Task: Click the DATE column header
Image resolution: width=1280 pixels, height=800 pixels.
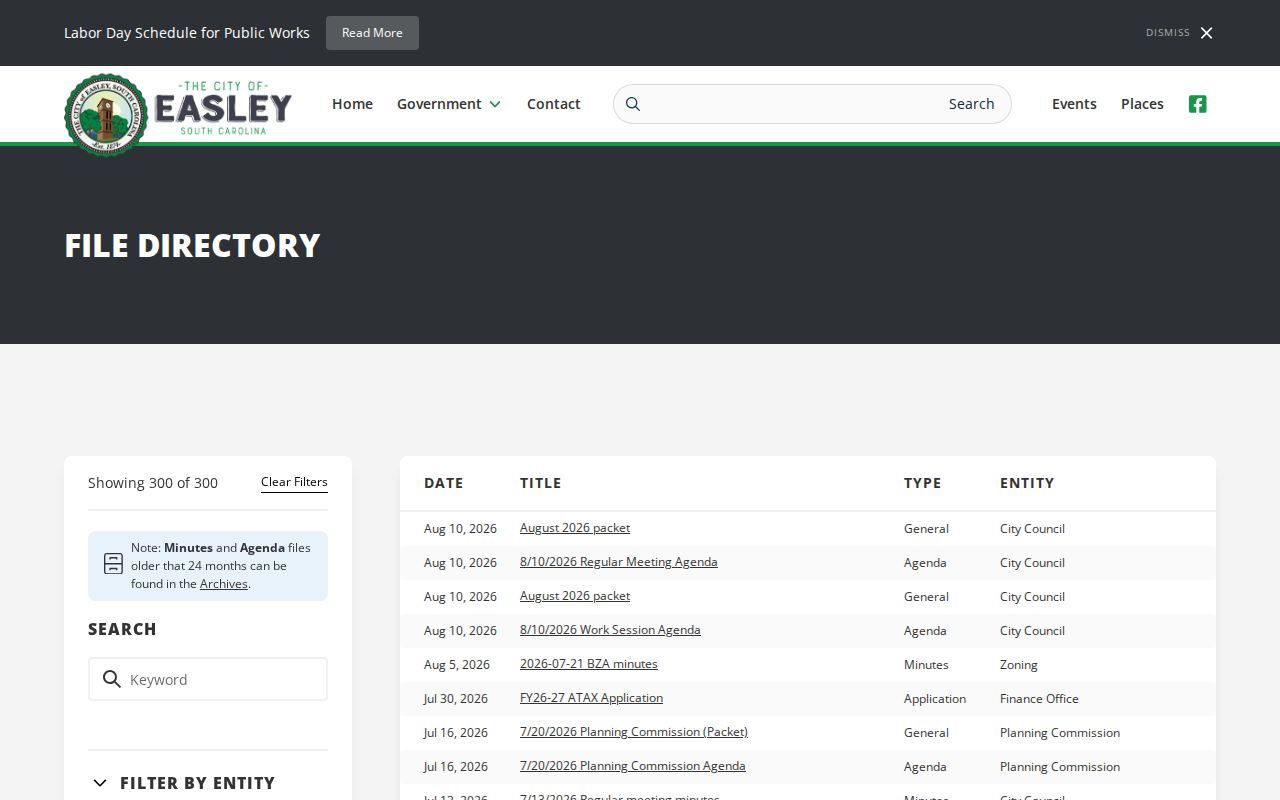Action: click(x=443, y=483)
